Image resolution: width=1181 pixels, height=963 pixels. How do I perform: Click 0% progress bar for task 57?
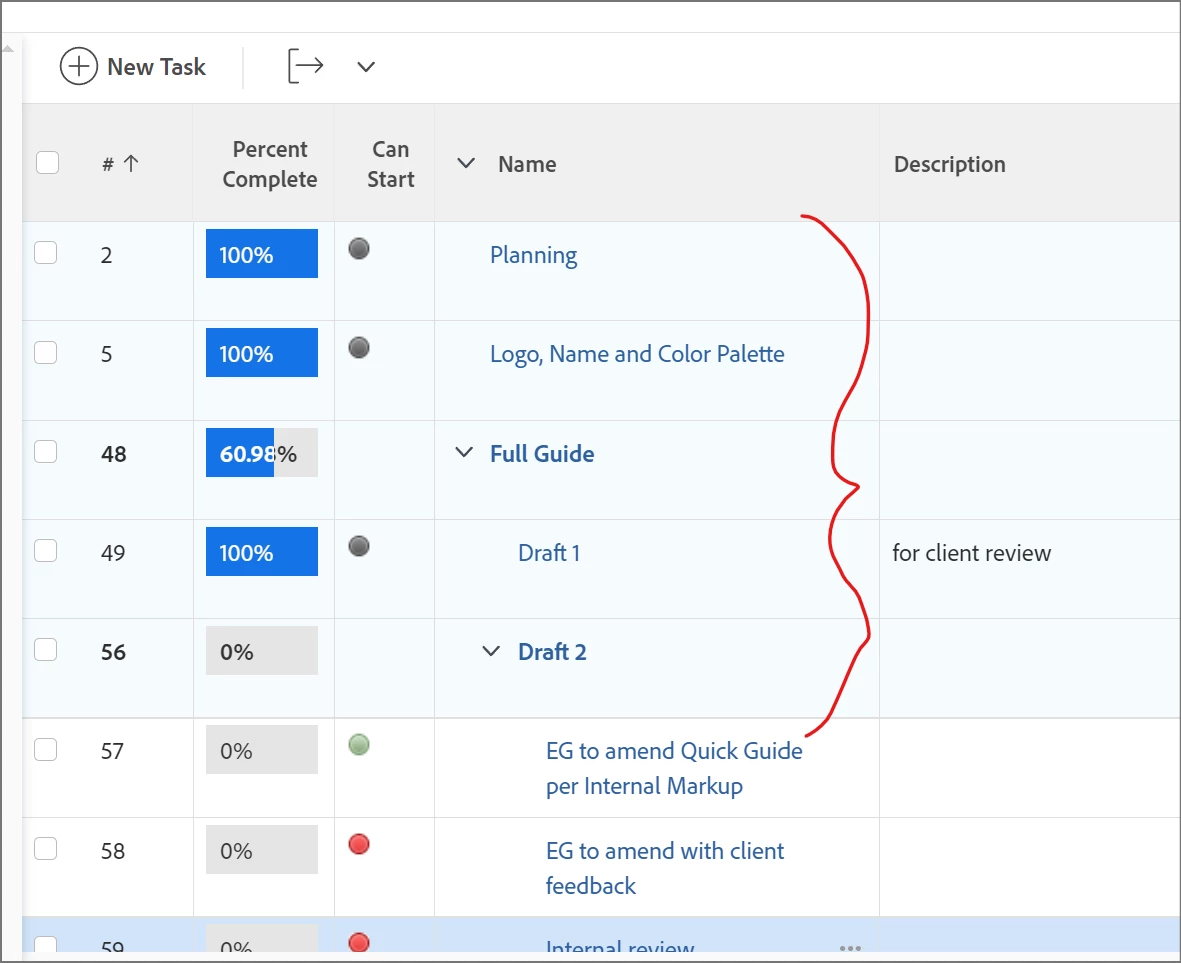click(x=261, y=750)
